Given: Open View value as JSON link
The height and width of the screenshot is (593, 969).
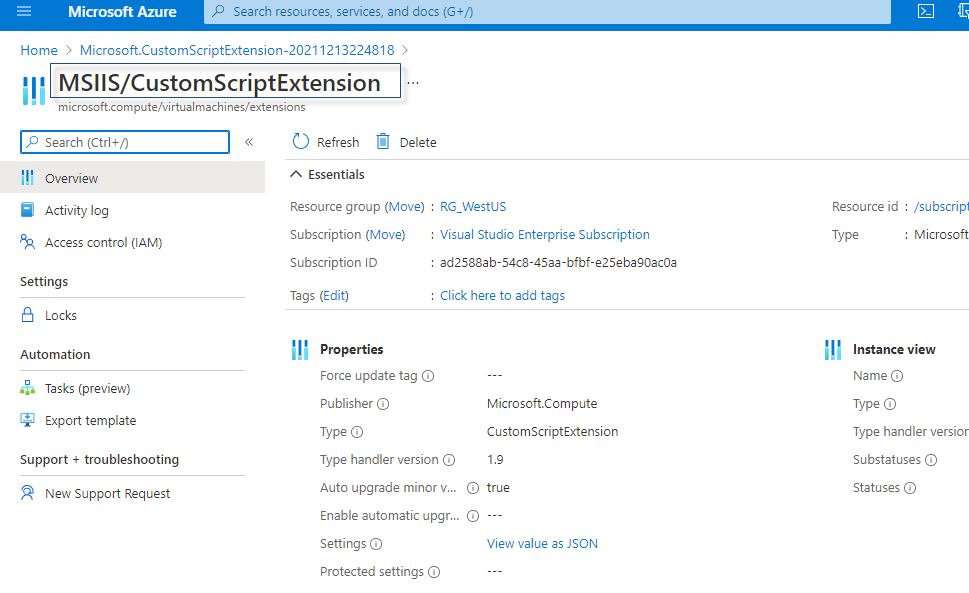Looking at the screenshot, I should [x=542, y=544].
